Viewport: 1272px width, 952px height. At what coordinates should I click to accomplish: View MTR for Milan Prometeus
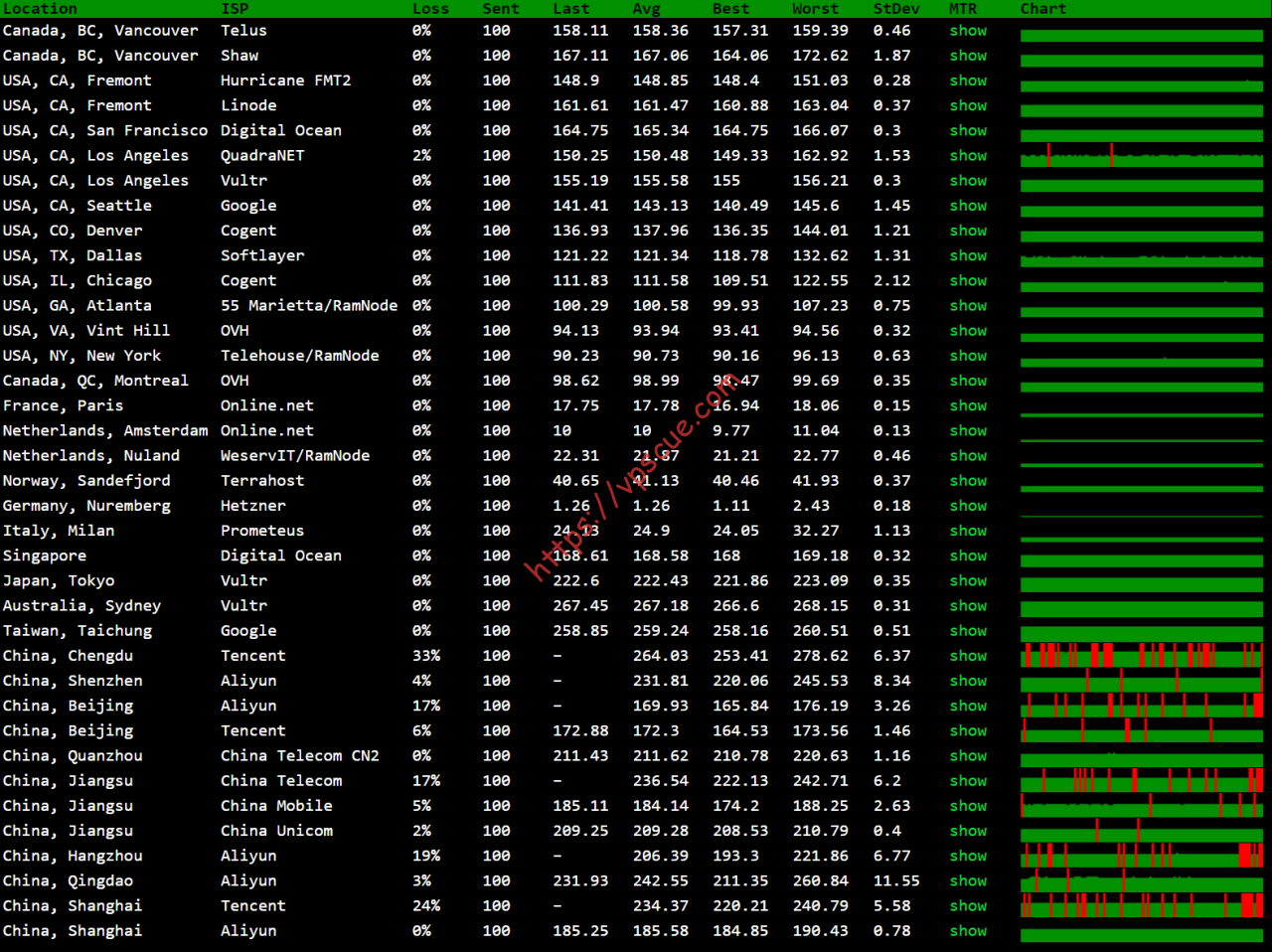coord(968,531)
